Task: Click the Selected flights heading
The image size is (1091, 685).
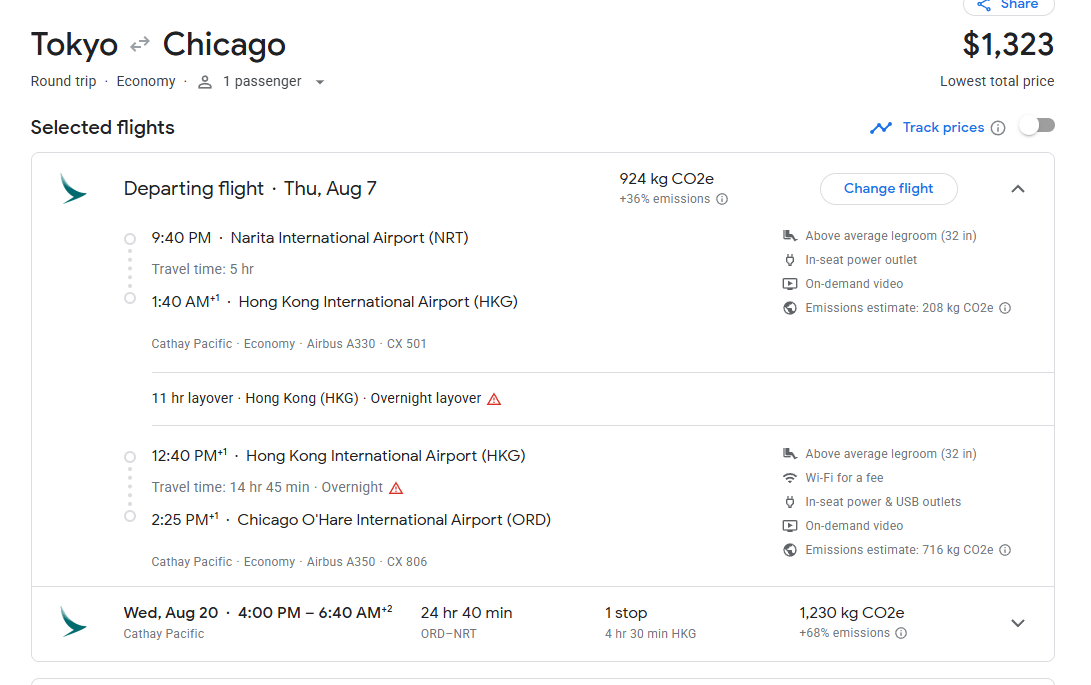Action: [102, 127]
